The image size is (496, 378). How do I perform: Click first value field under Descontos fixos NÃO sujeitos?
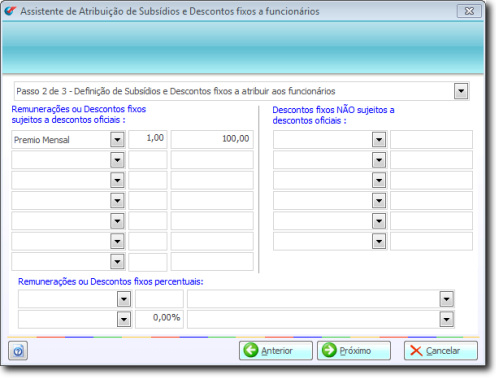pyautogui.click(x=431, y=139)
